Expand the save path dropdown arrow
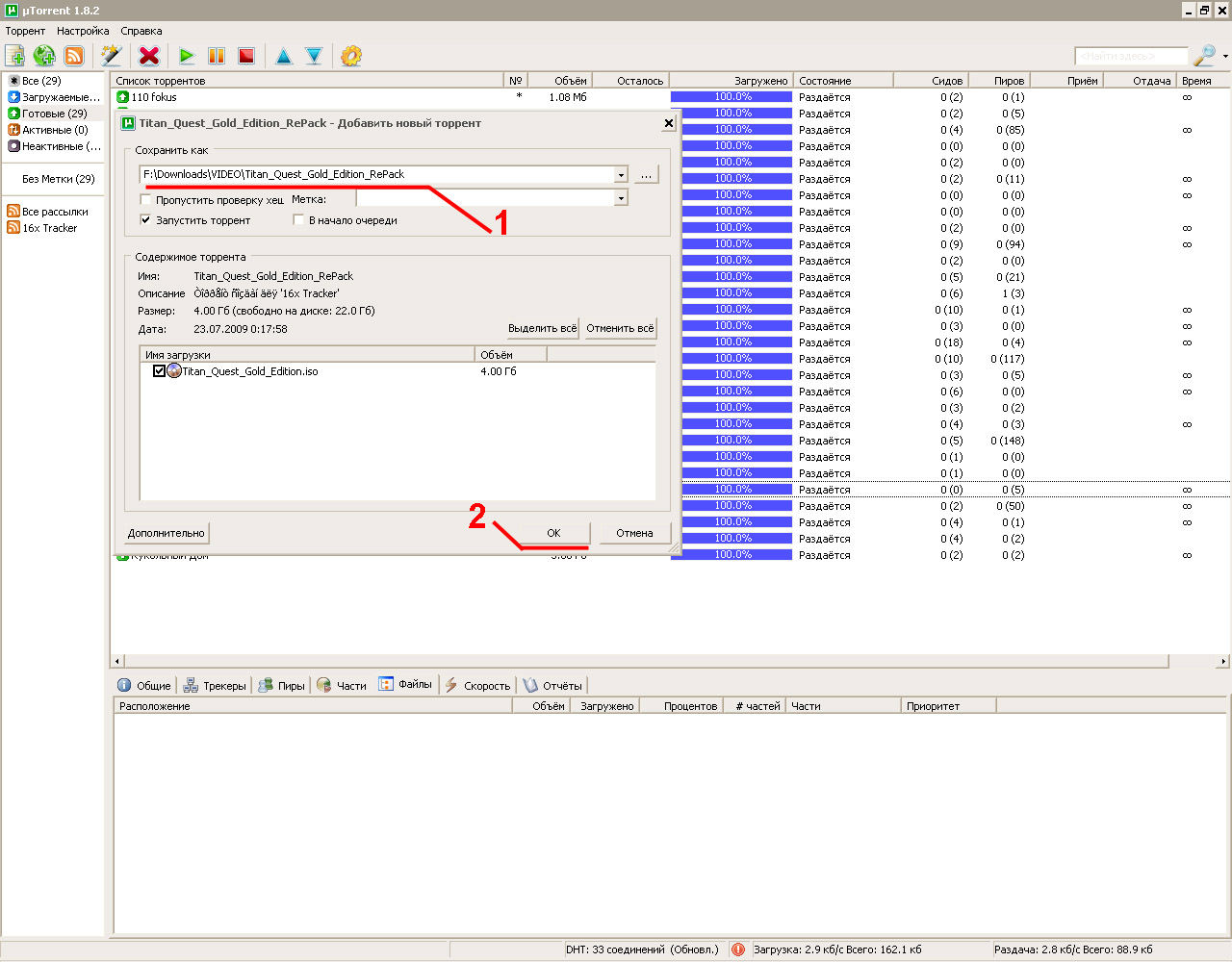This screenshot has width=1232, height=962. (621, 174)
